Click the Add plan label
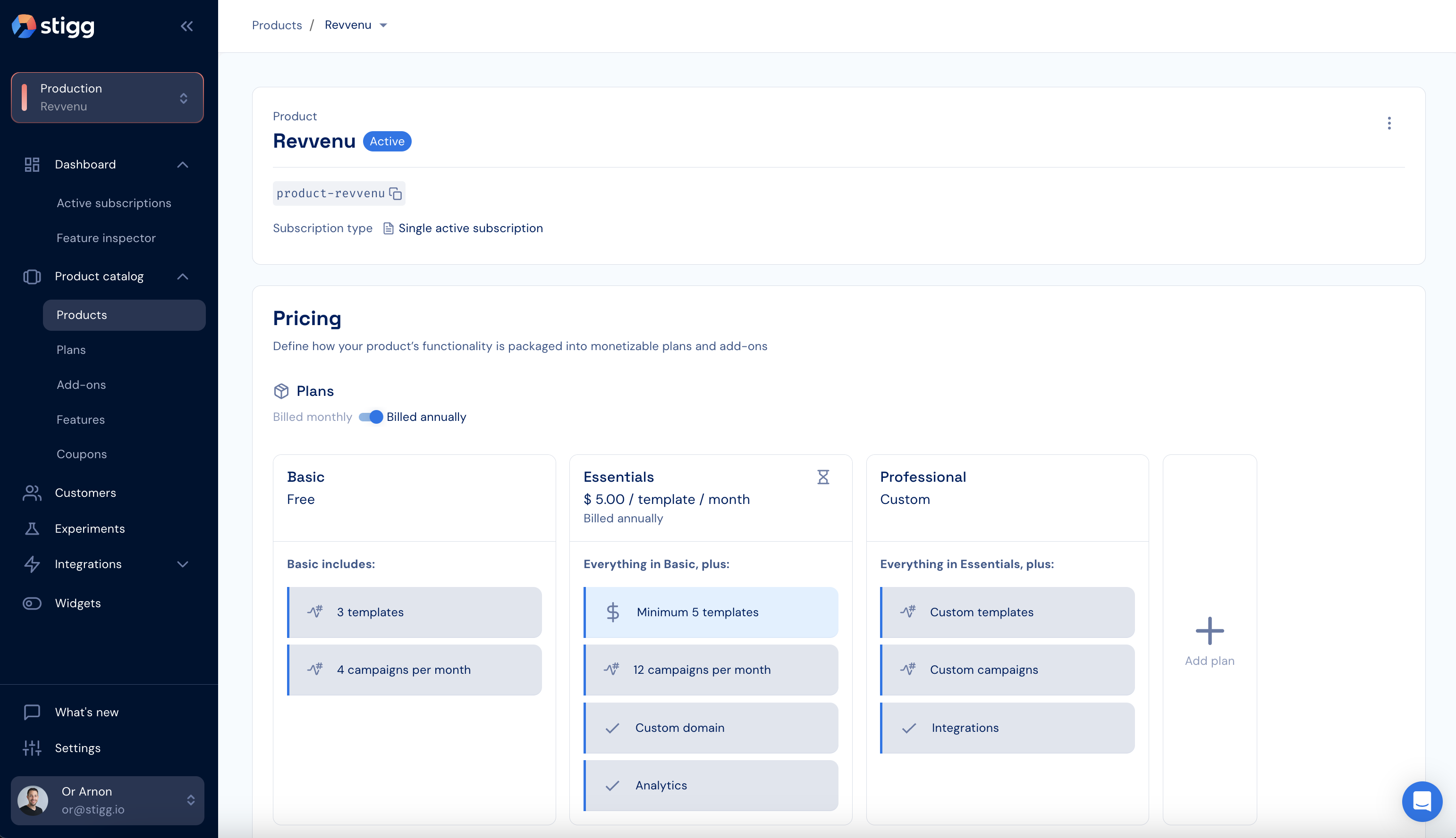Image resolution: width=1456 pixels, height=838 pixels. (1210, 662)
